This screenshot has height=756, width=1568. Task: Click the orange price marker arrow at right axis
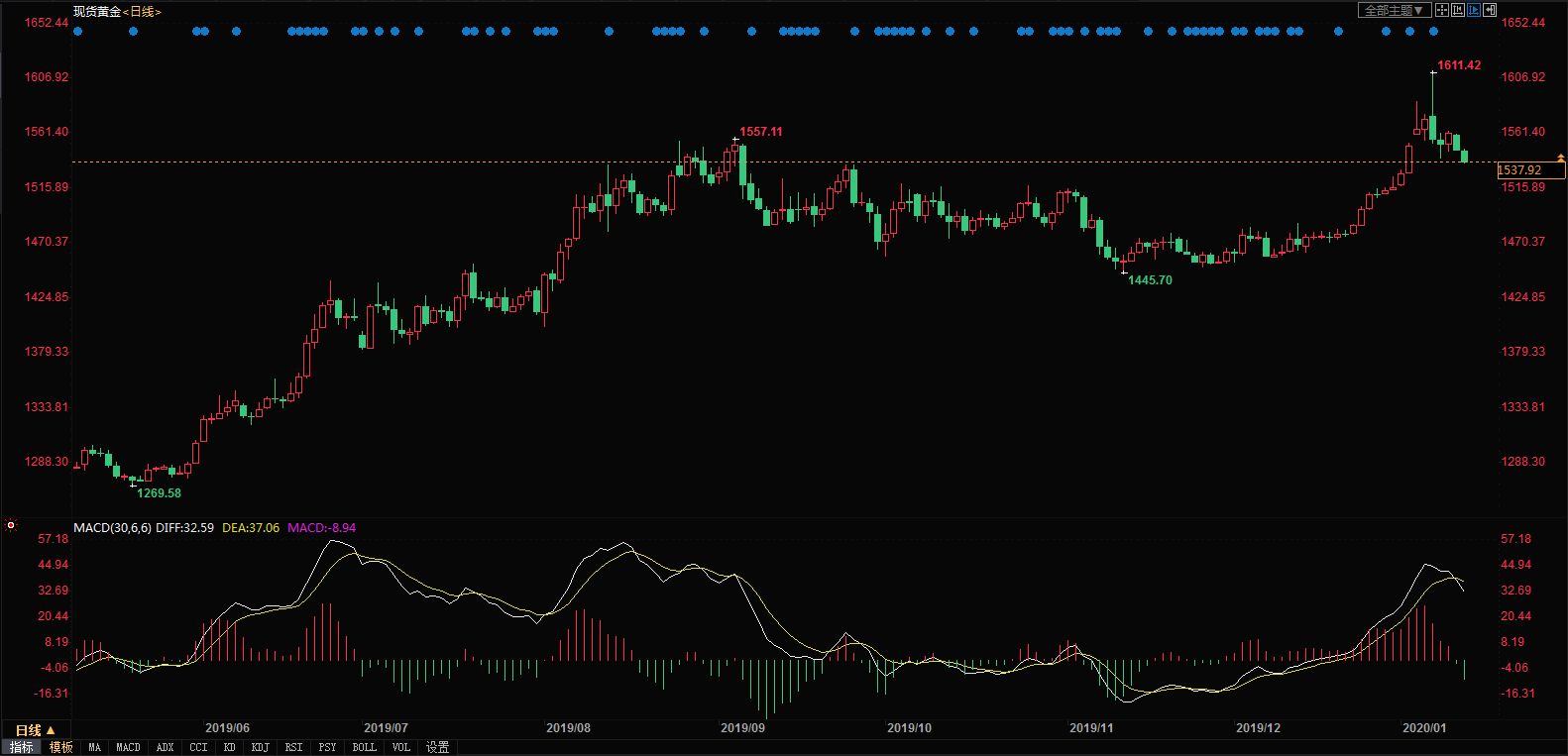click(x=1561, y=158)
